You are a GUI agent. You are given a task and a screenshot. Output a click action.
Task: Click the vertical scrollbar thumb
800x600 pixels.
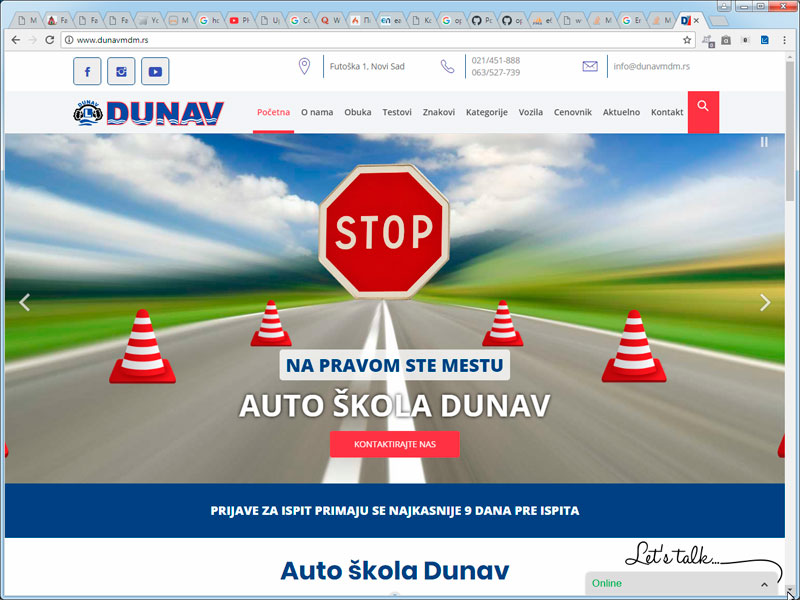click(790, 130)
